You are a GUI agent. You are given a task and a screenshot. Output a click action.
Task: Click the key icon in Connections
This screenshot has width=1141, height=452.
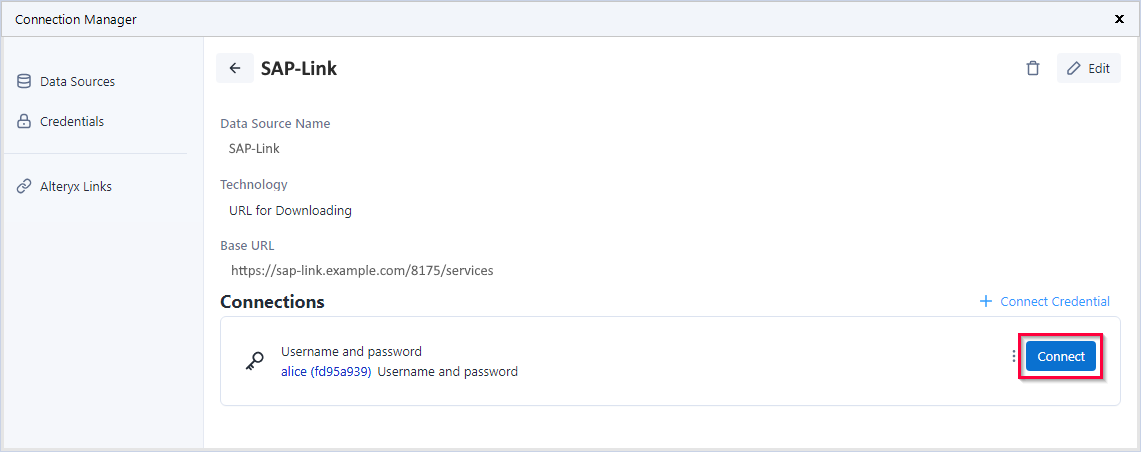click(254, 362)
